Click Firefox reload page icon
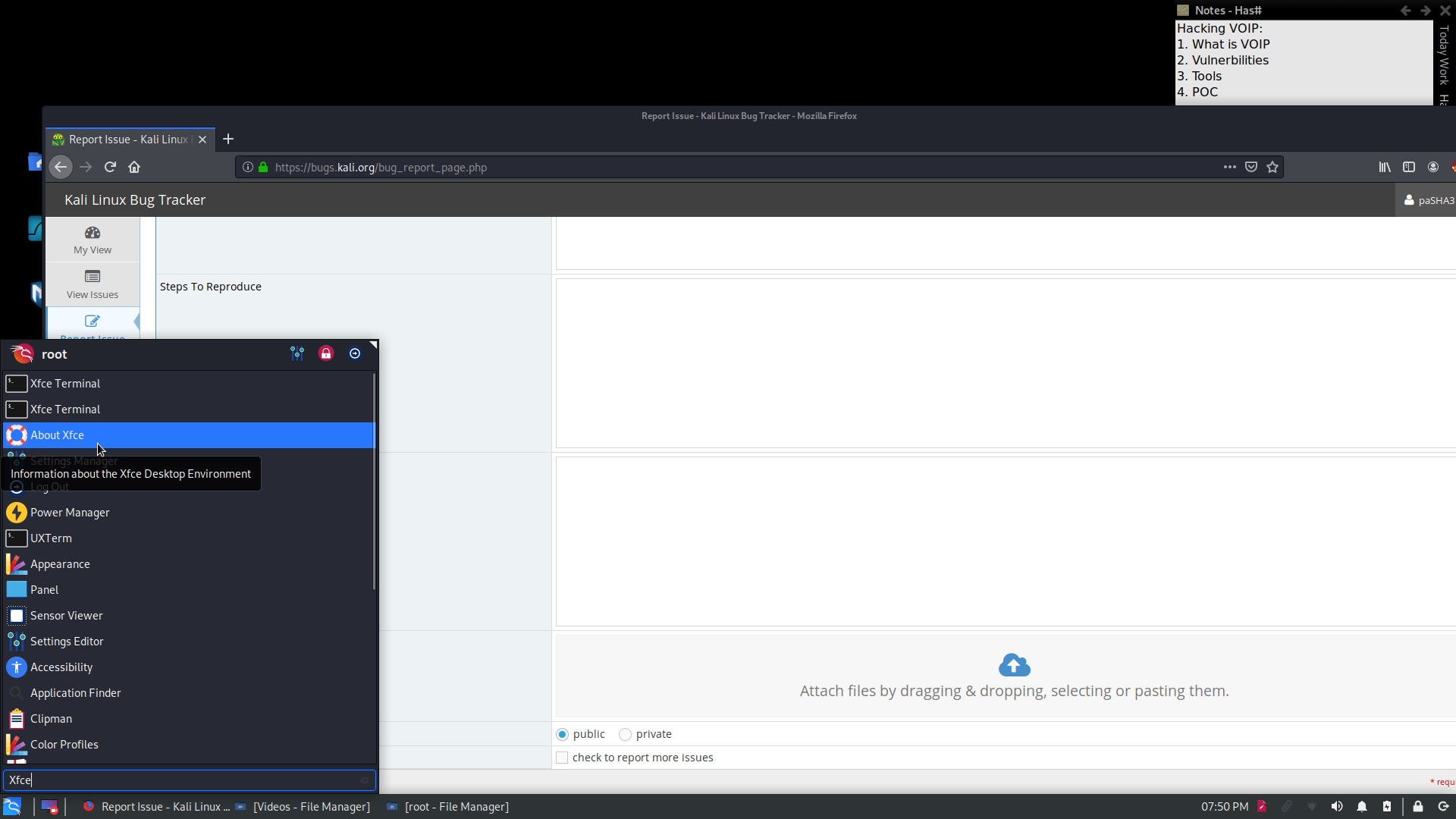Viewport: 1456px width, 819px height. [110, 167]
